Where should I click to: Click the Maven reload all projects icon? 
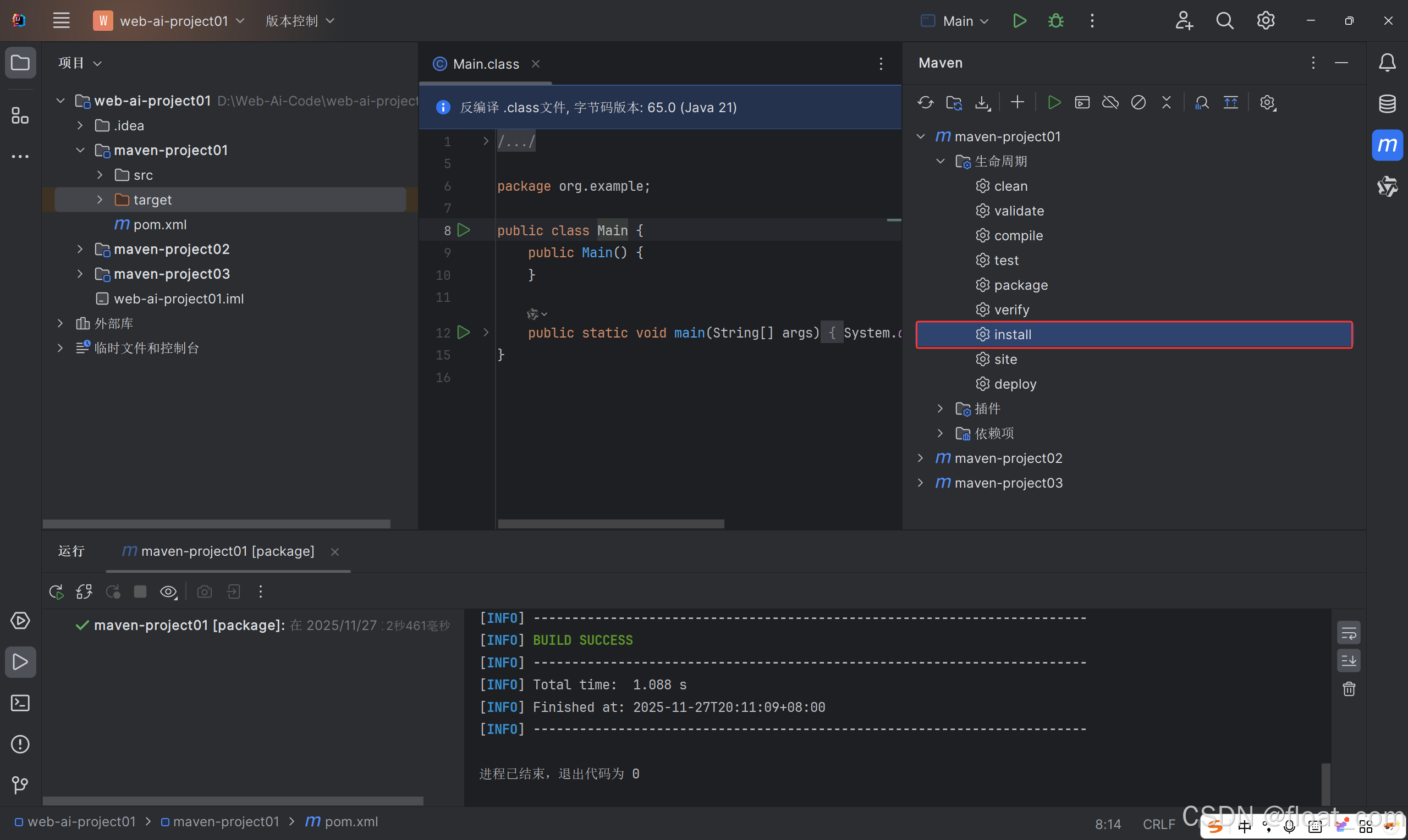tap(925, 102)
